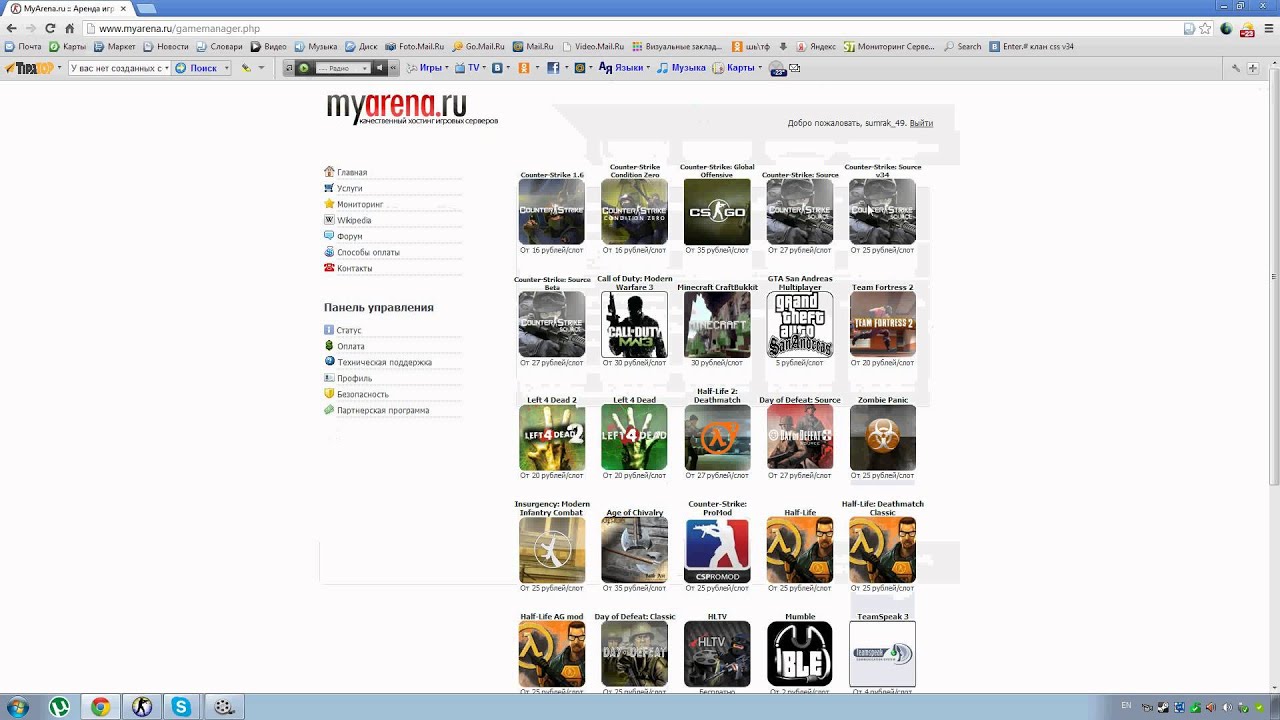Choose Counter-Strike: Global Offensive CS:GO icon

[717, 212]
